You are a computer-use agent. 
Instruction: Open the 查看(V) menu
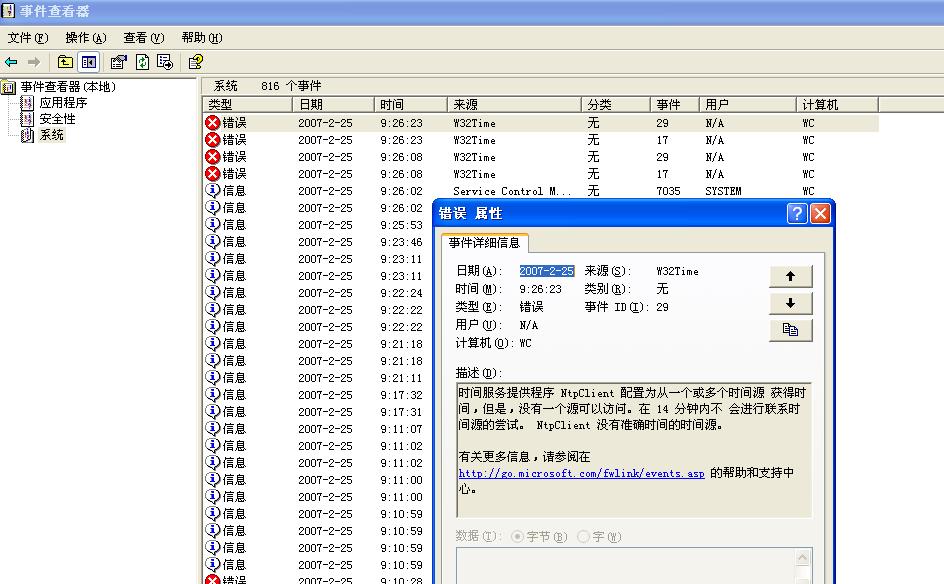coord(143,38)
